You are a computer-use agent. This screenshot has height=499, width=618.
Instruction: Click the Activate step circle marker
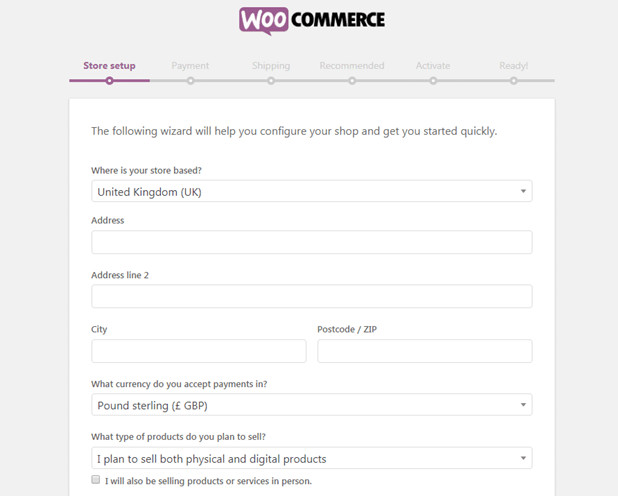pos(433,81)
